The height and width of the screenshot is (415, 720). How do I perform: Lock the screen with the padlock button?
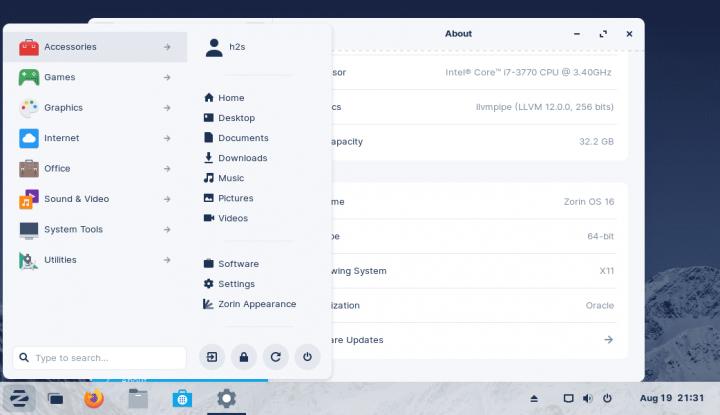tap(243, 356)
